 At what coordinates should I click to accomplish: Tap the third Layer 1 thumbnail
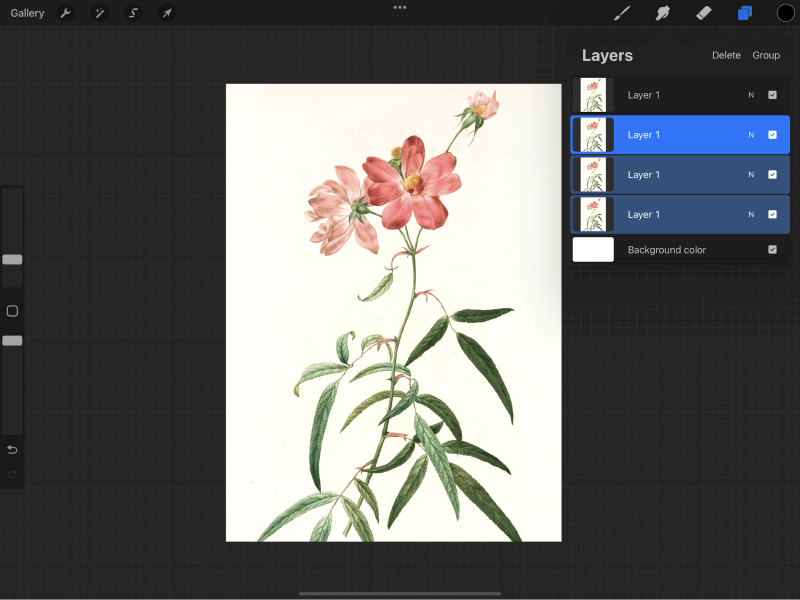tap(593, 174)
